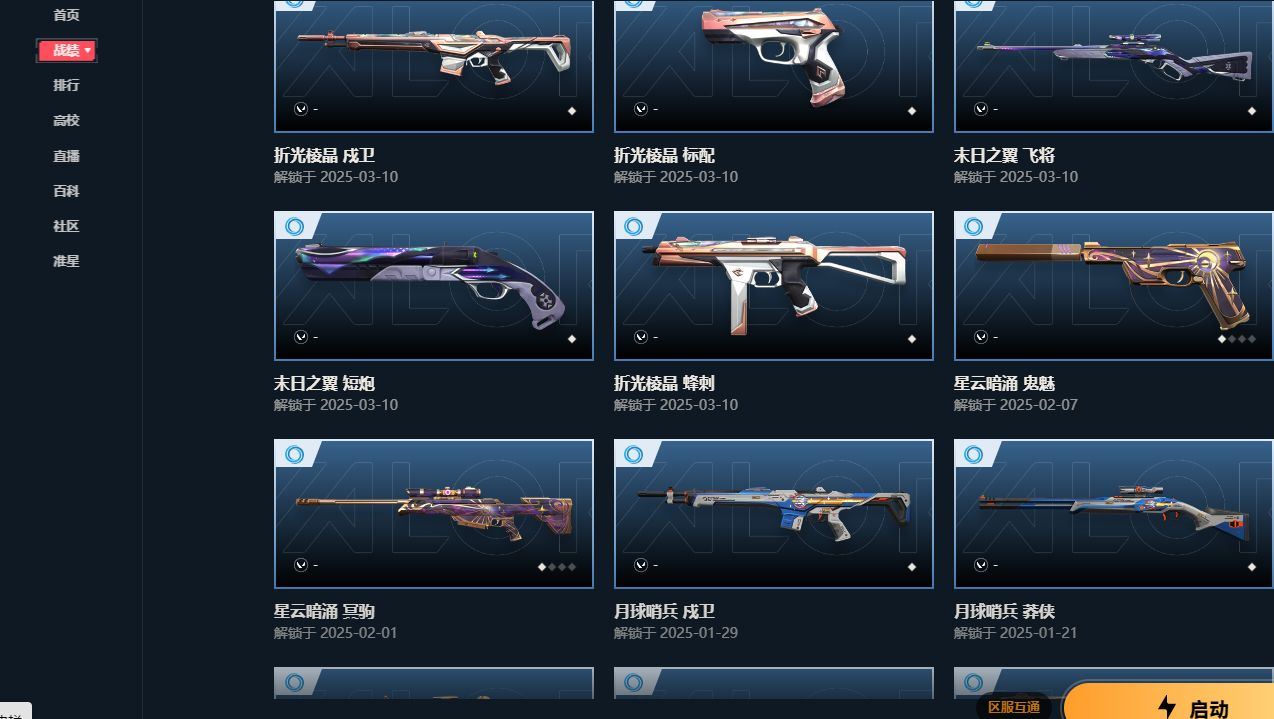Screen dimensions: 1274x719
Task: Go to the 排行 sidebar section
Action: point(66,85)
